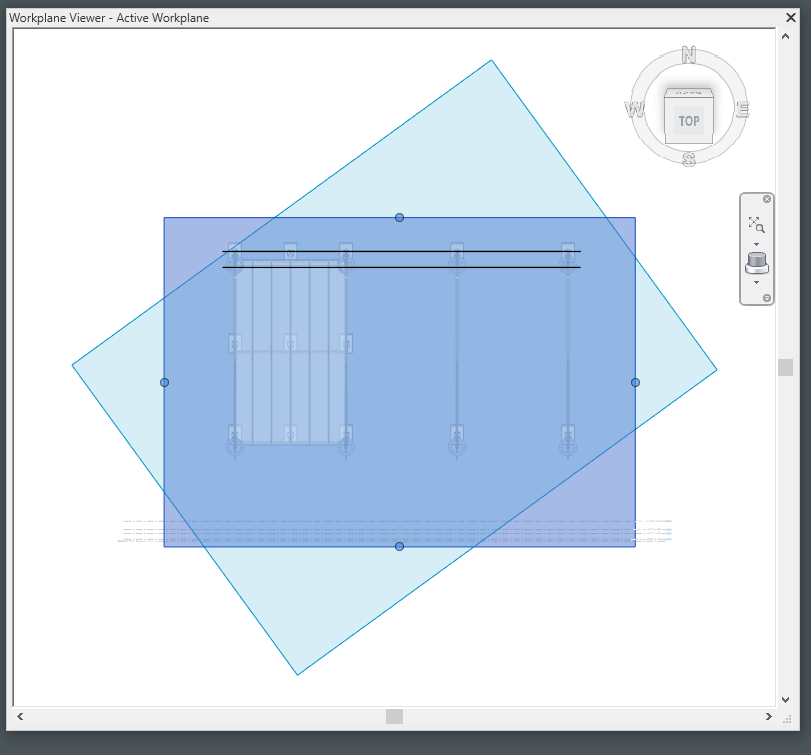Select the blue handle on the workplane top edge

click(x=399, y=217)
